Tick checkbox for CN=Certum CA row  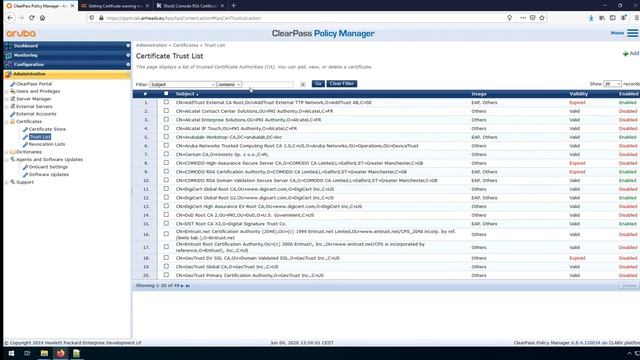166,154
